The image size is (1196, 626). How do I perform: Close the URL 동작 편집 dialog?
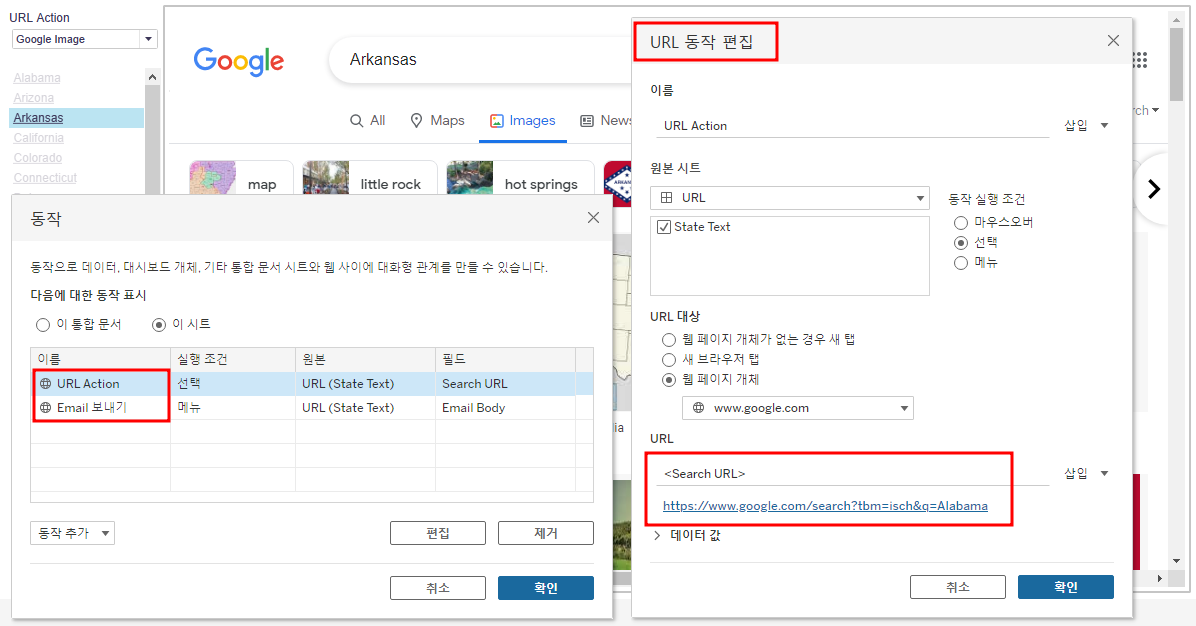coord(1113,40)
